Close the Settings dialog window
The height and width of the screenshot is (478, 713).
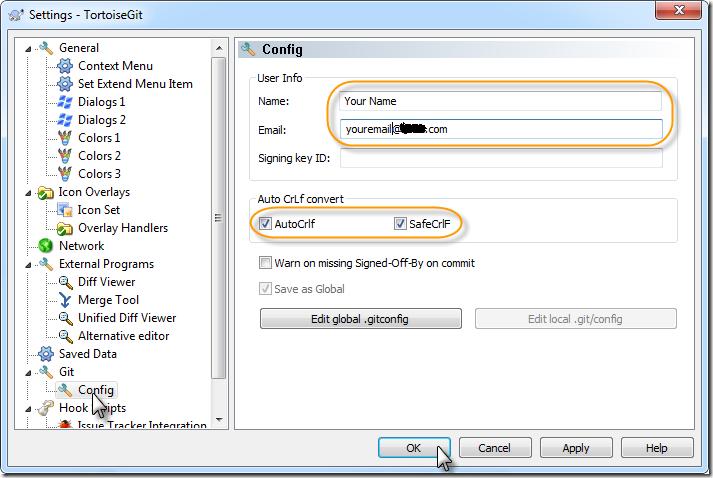pyautogui.click(x=678, y=10)
